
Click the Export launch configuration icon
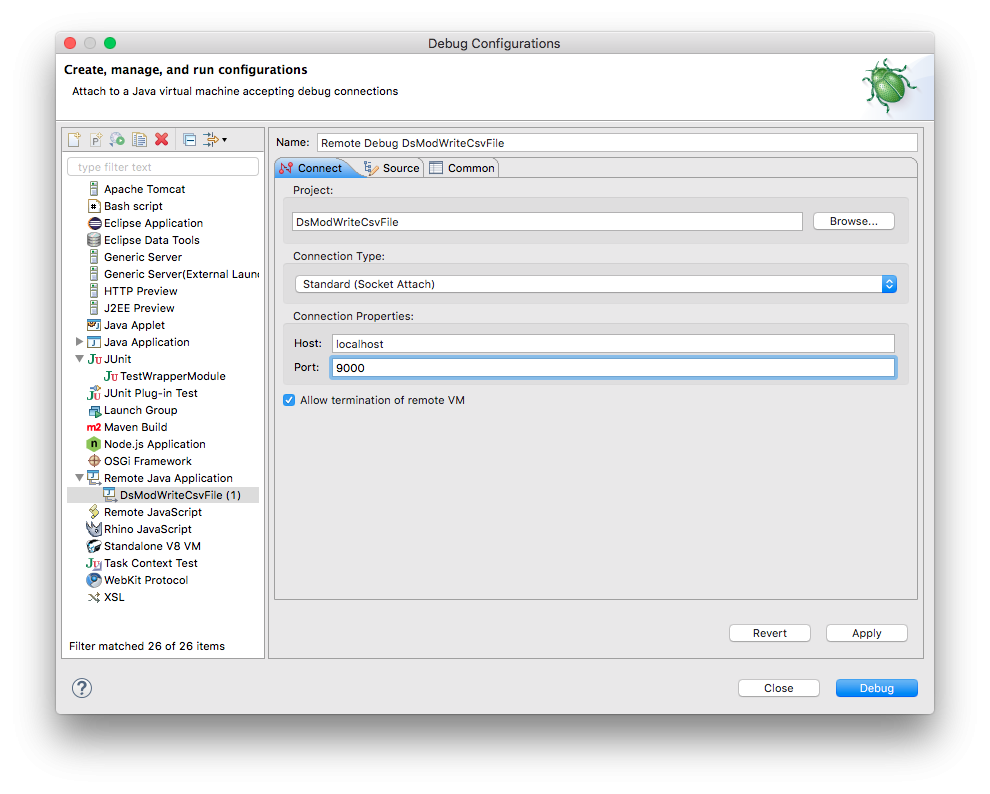point(118,140)
